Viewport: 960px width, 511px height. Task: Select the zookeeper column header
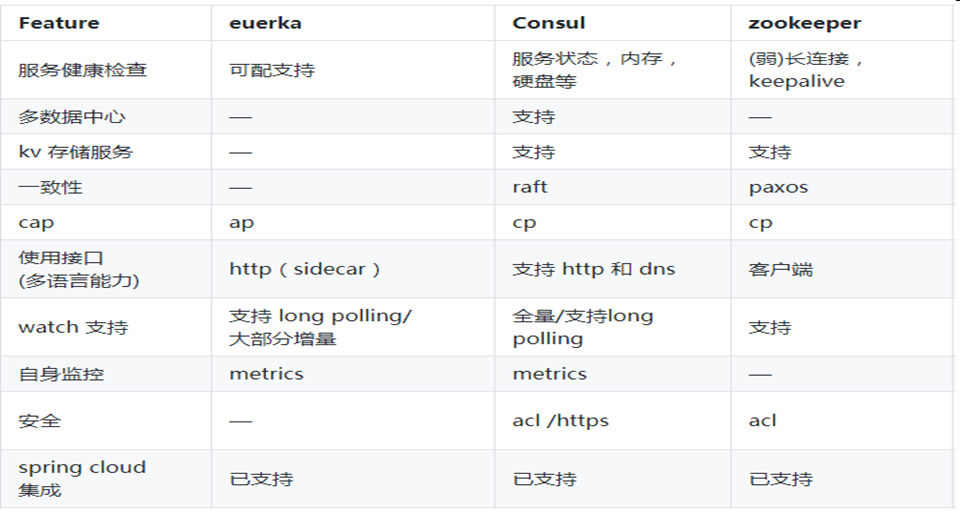804,24
